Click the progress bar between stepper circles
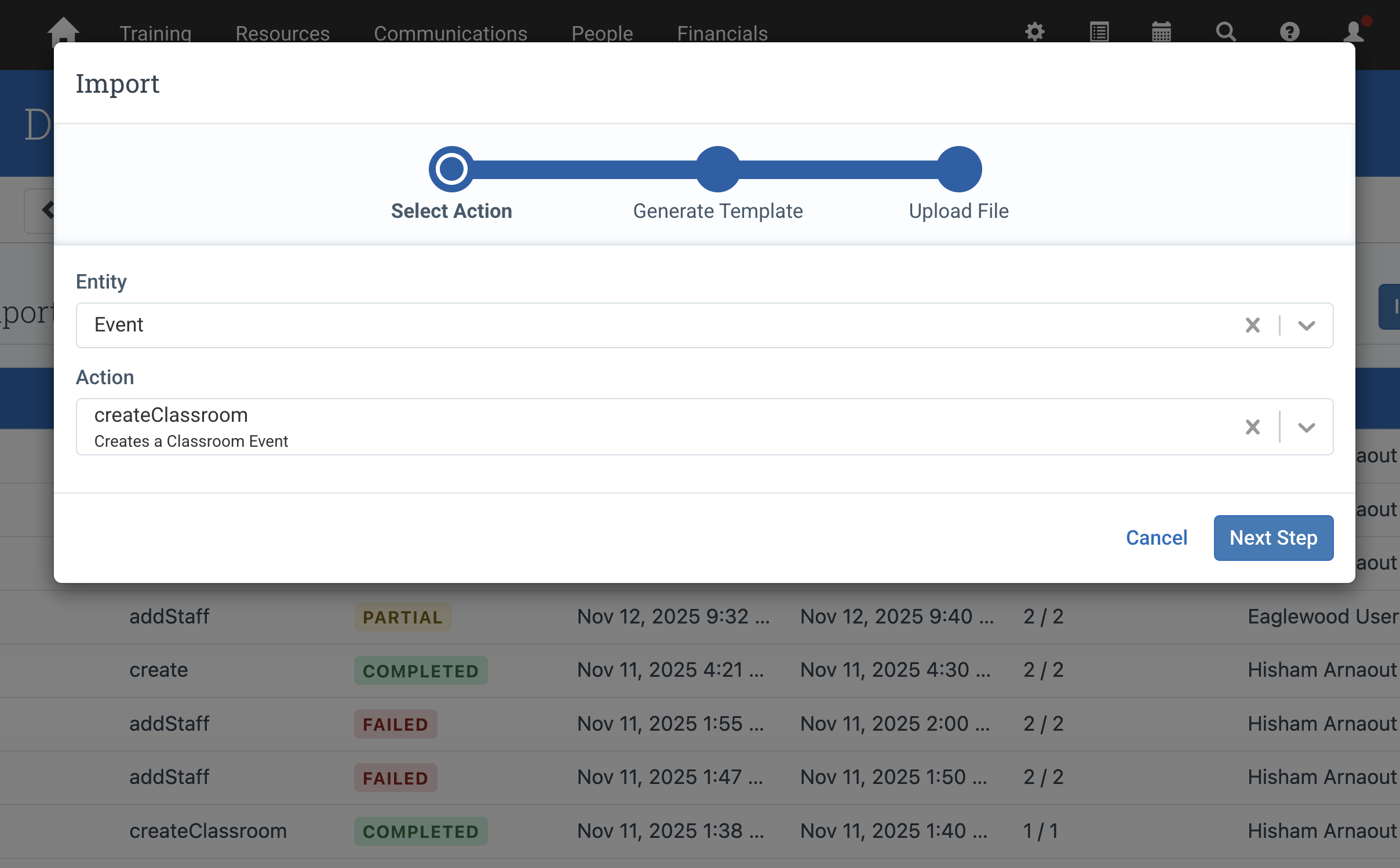Viewport: 1400px width, 868px height. (x=585, y=168)
